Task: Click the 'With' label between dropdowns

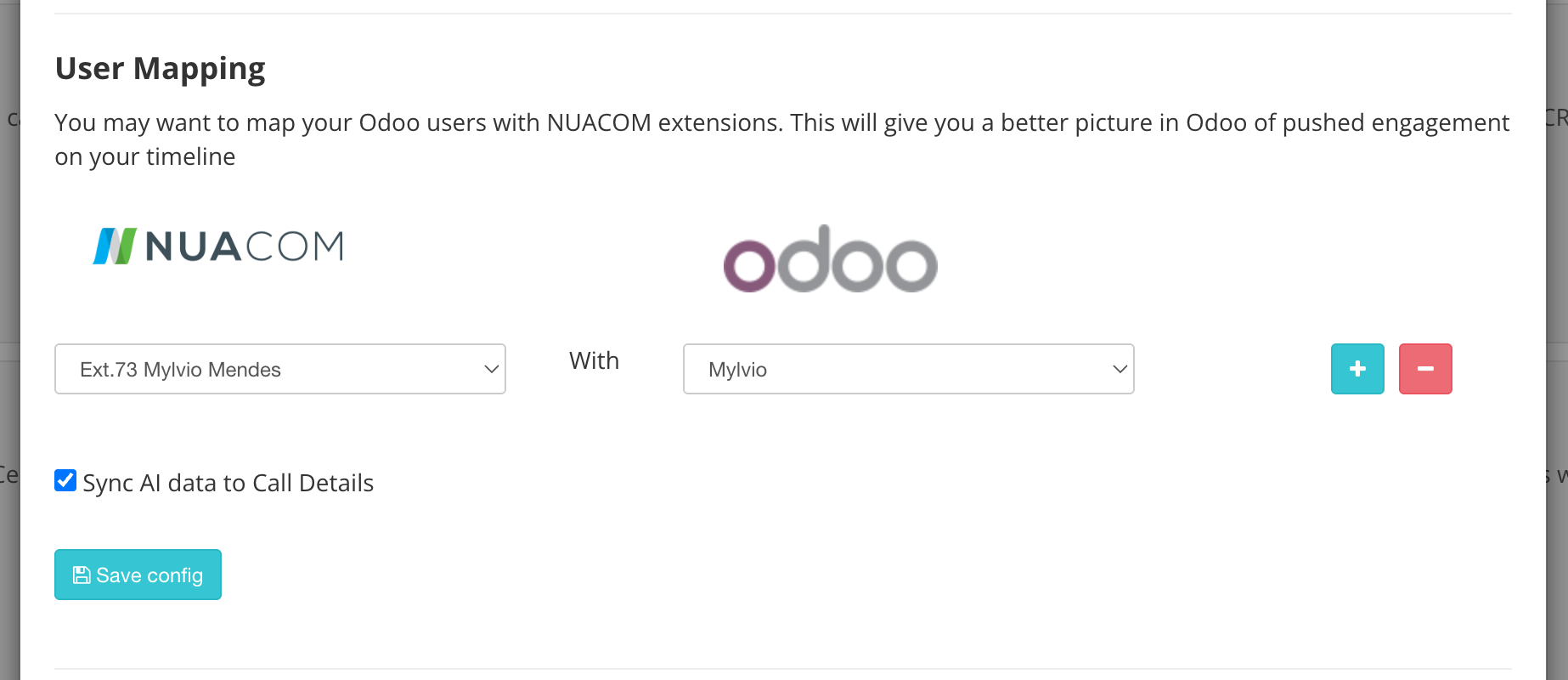Action: 594,360
